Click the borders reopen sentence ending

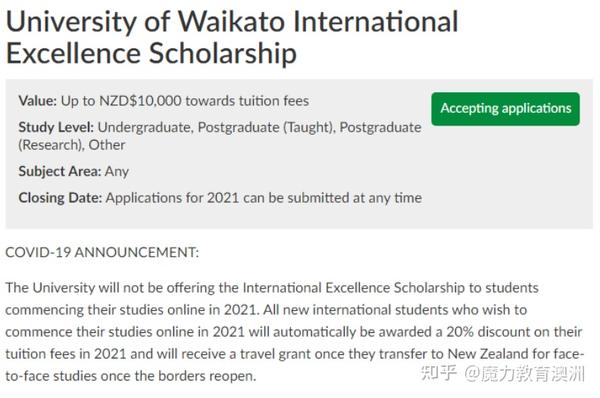point(207,376)
